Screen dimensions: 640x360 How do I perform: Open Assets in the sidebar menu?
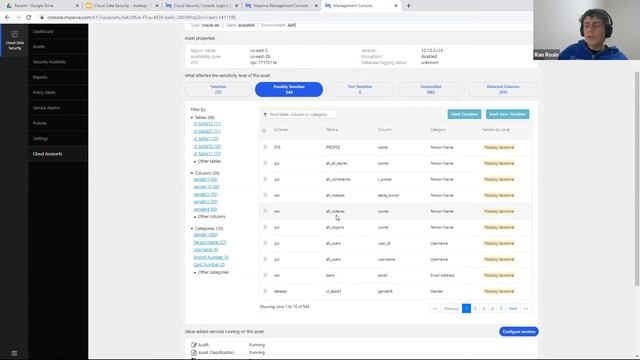pyautogui.click(x=39, y=47)
